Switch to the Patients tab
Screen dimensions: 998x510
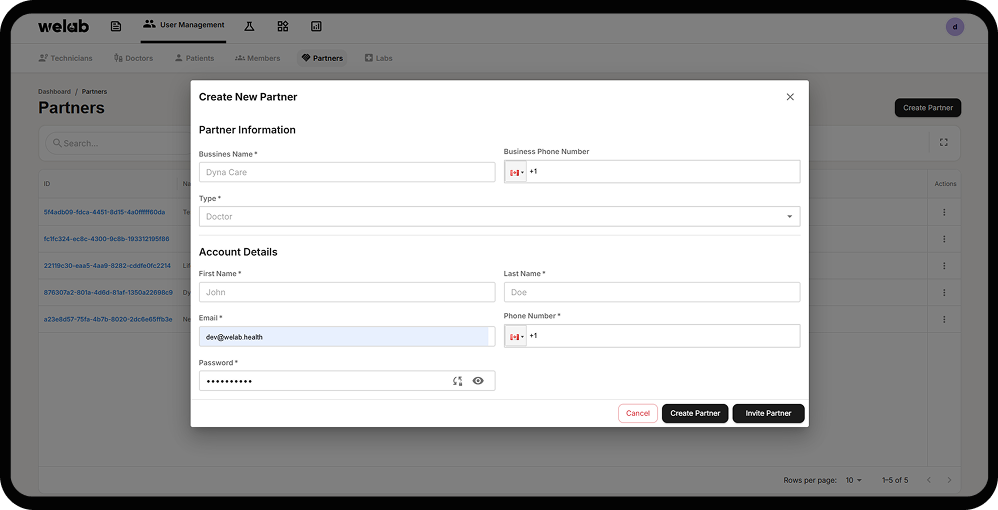click(195, 58)
